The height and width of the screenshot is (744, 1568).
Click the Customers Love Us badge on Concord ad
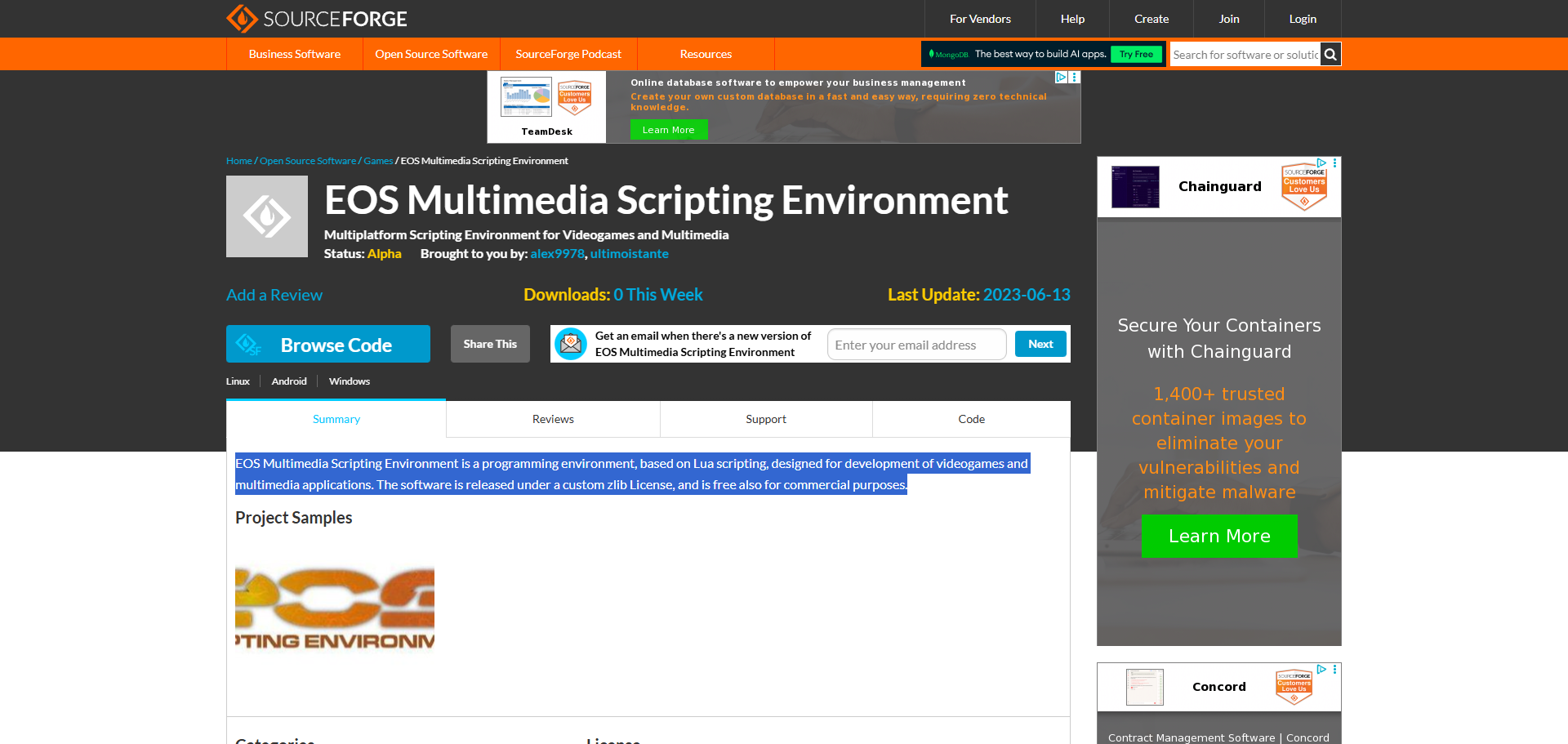point(1294,686)
